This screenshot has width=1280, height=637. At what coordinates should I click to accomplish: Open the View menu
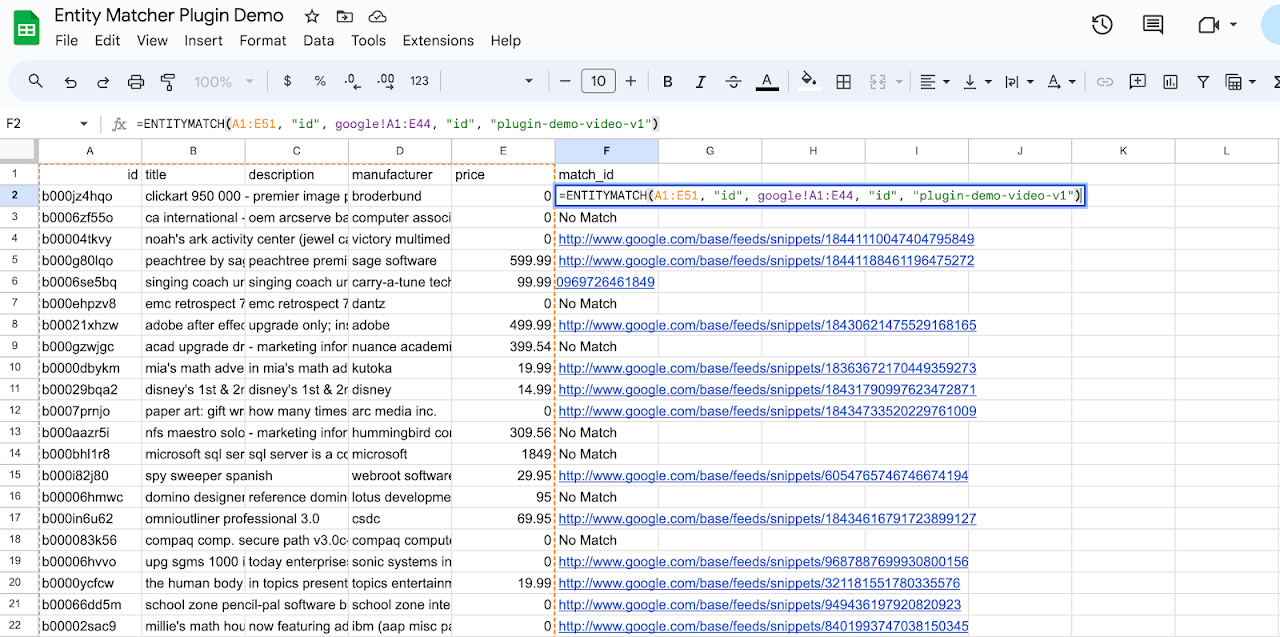click(152, 41)
